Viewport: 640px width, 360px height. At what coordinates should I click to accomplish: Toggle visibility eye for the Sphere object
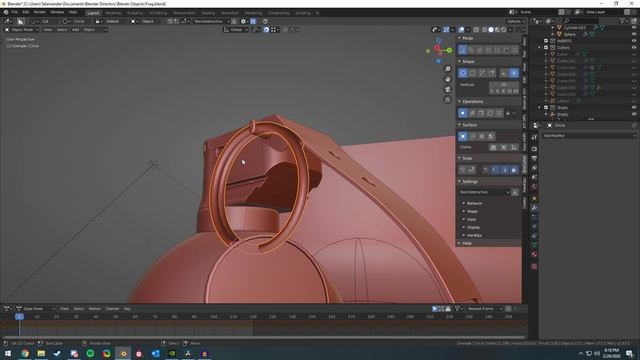(634, 34)
